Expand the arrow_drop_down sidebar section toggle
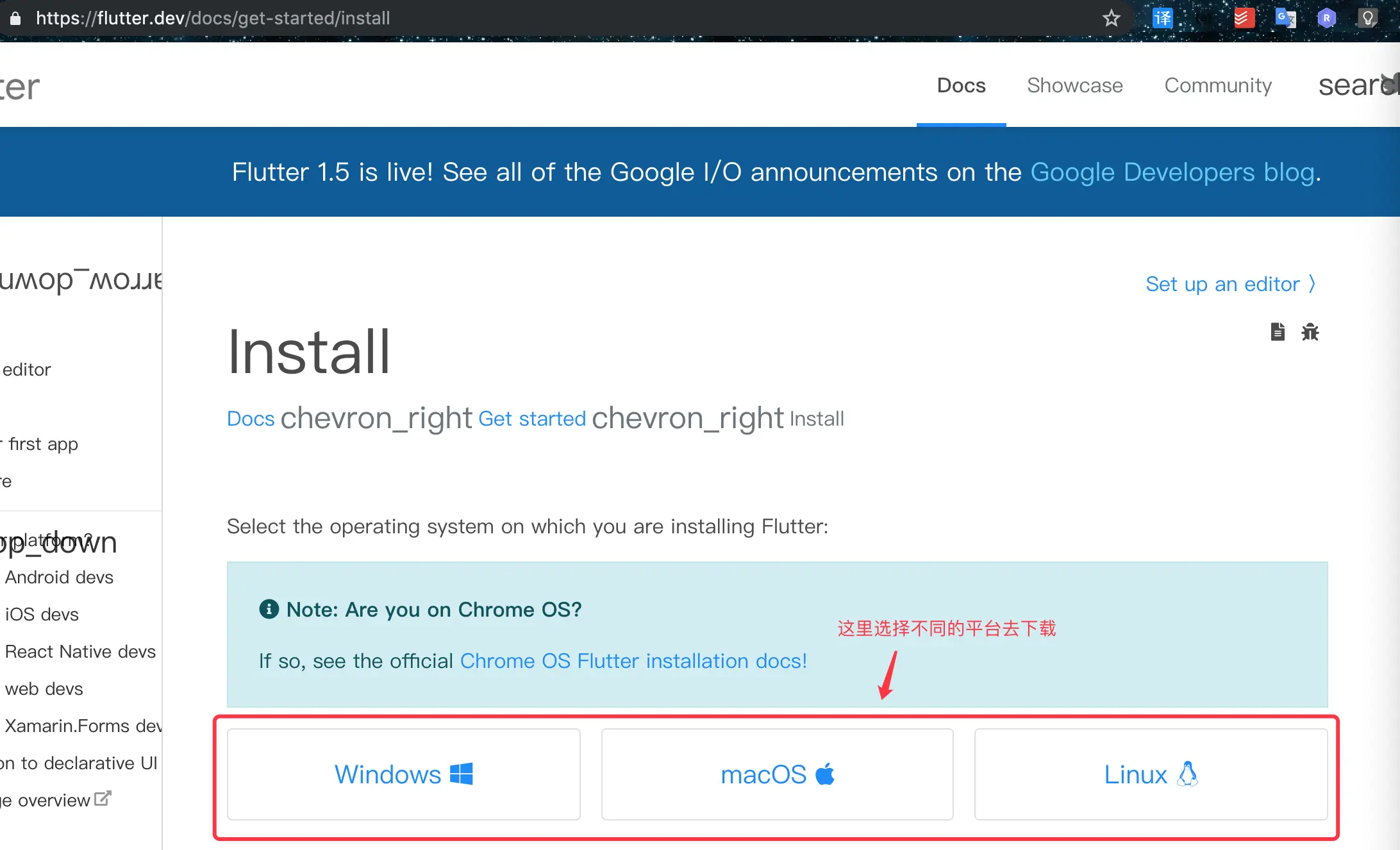 coord(80,280)
